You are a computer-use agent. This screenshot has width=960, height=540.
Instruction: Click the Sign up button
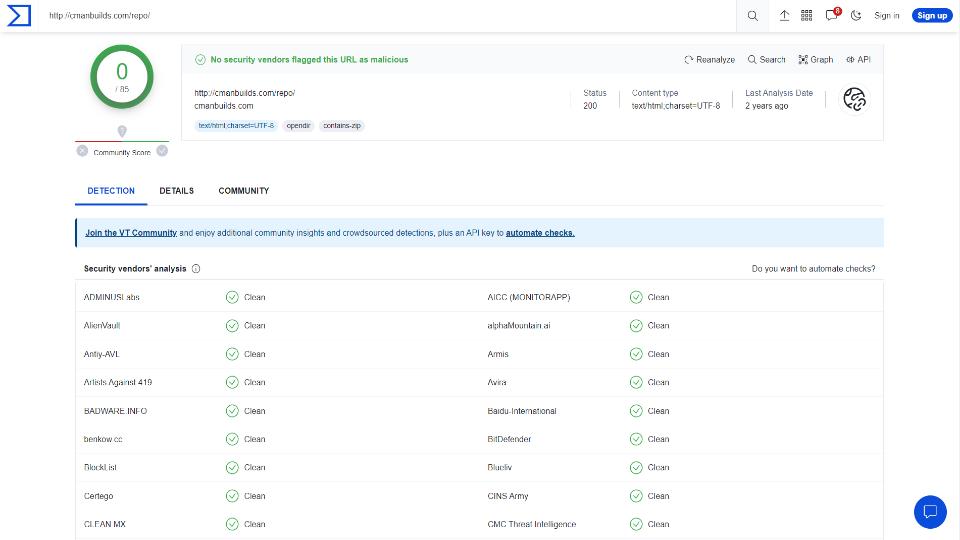tap(932, 15)
